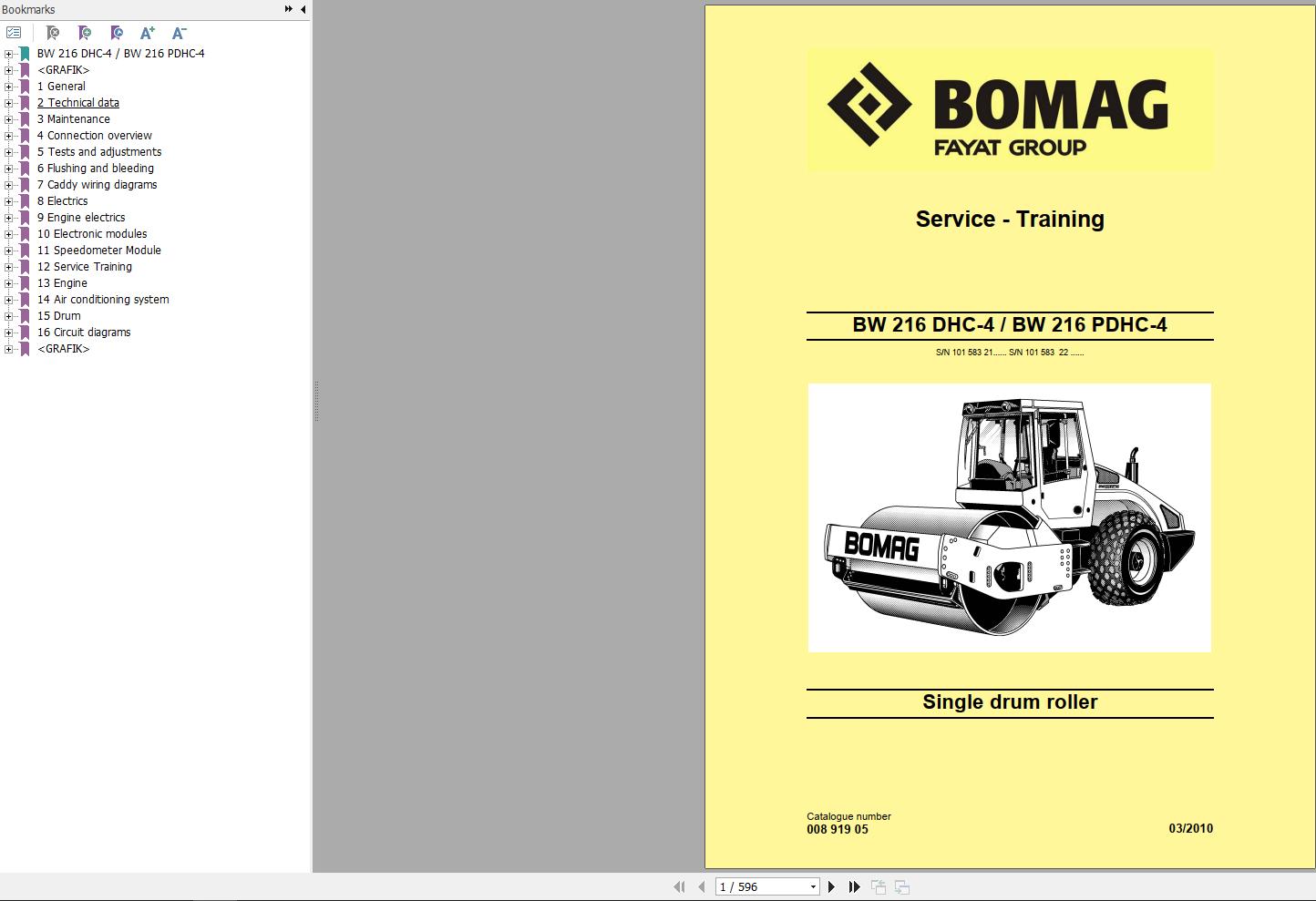The image size is (1316, 901).
Task: Jump to first page using skip-back icon
Action: 680,886
